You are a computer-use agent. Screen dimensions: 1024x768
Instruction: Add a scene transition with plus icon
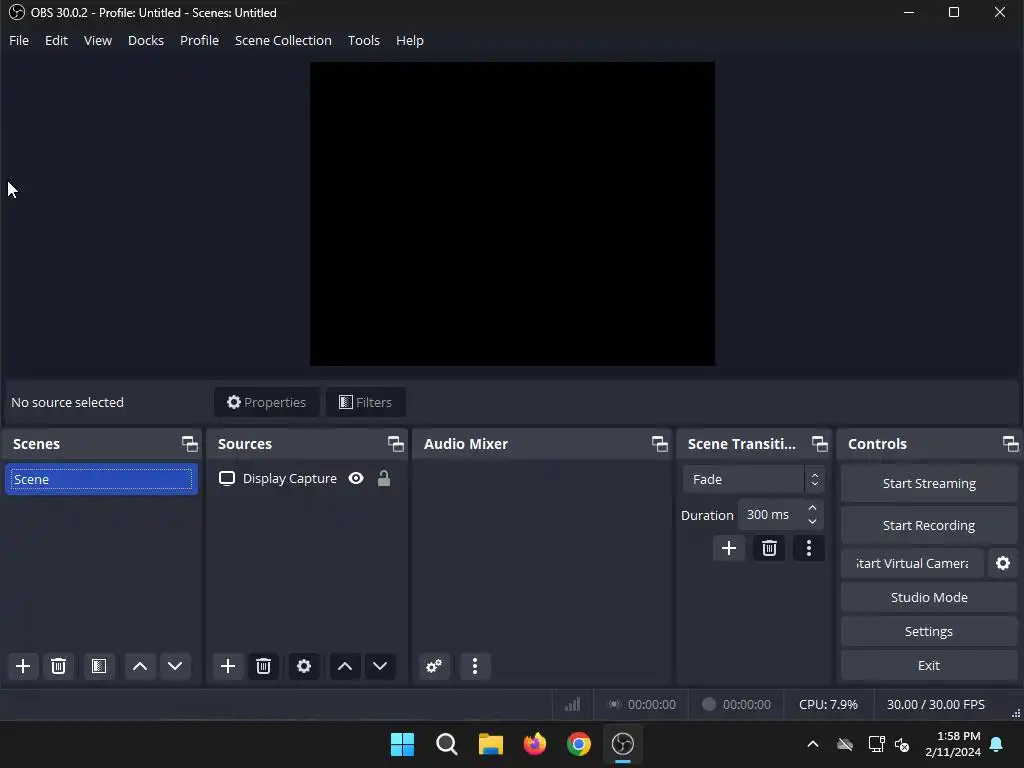tap(729, 548)
